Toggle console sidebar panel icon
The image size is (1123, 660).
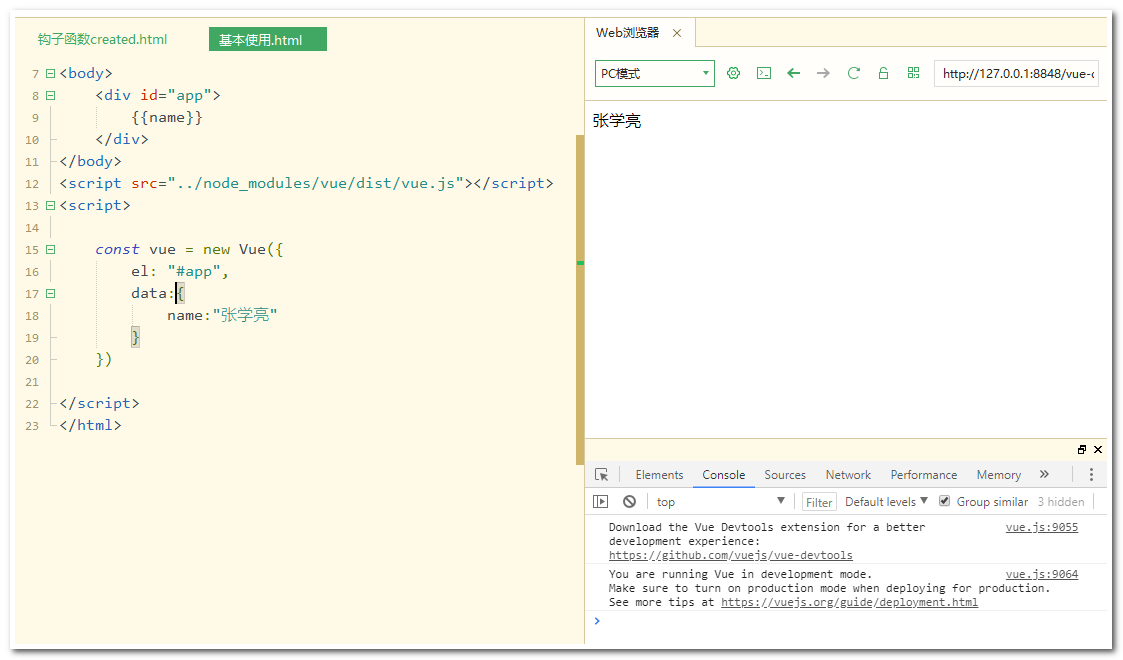(x=601, y=502)
